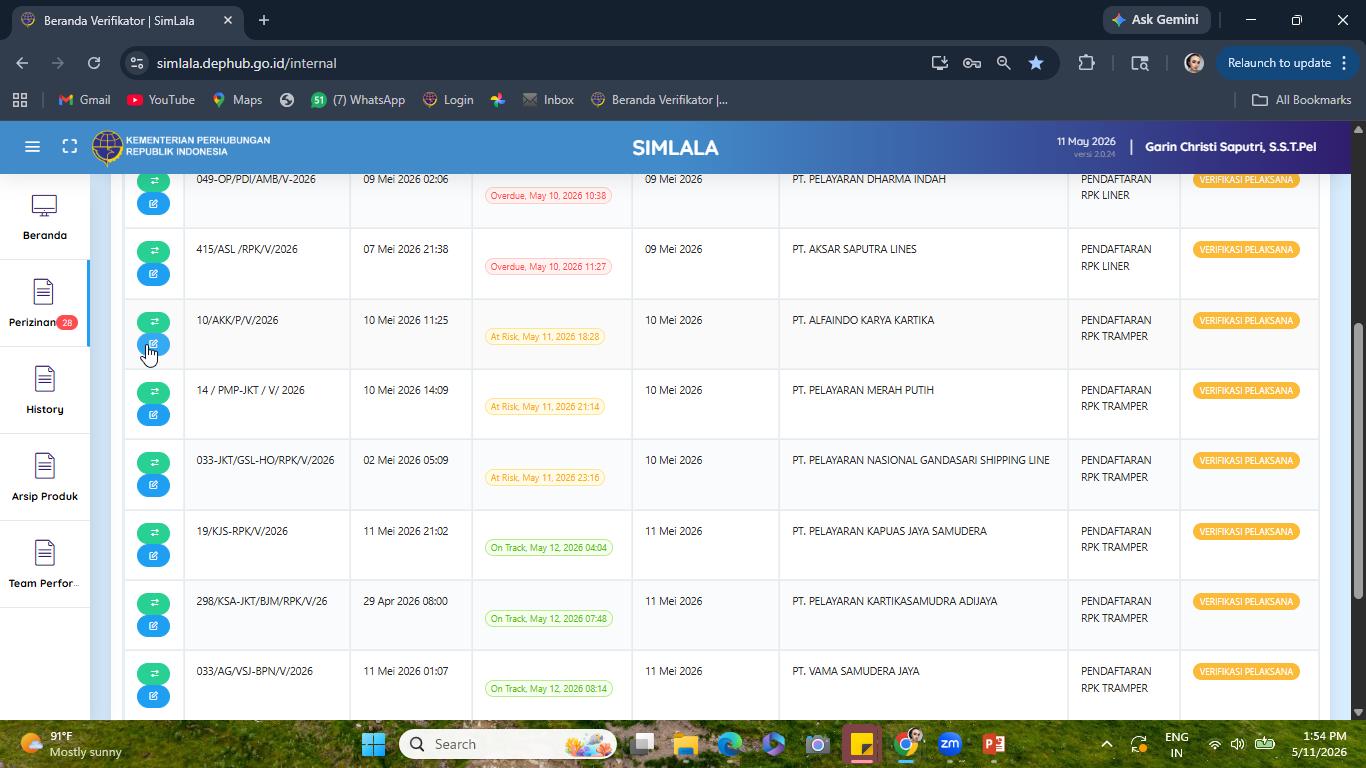Click Verifikasi Pelaksana badge for PT. Alfaindo Karya Kartika

[1246, 321]
